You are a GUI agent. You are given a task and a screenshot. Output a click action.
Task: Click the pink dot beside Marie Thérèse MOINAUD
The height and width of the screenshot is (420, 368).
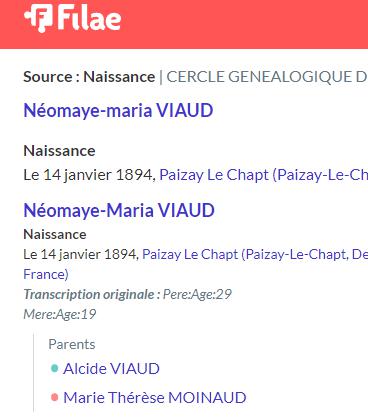pos(54,397)
